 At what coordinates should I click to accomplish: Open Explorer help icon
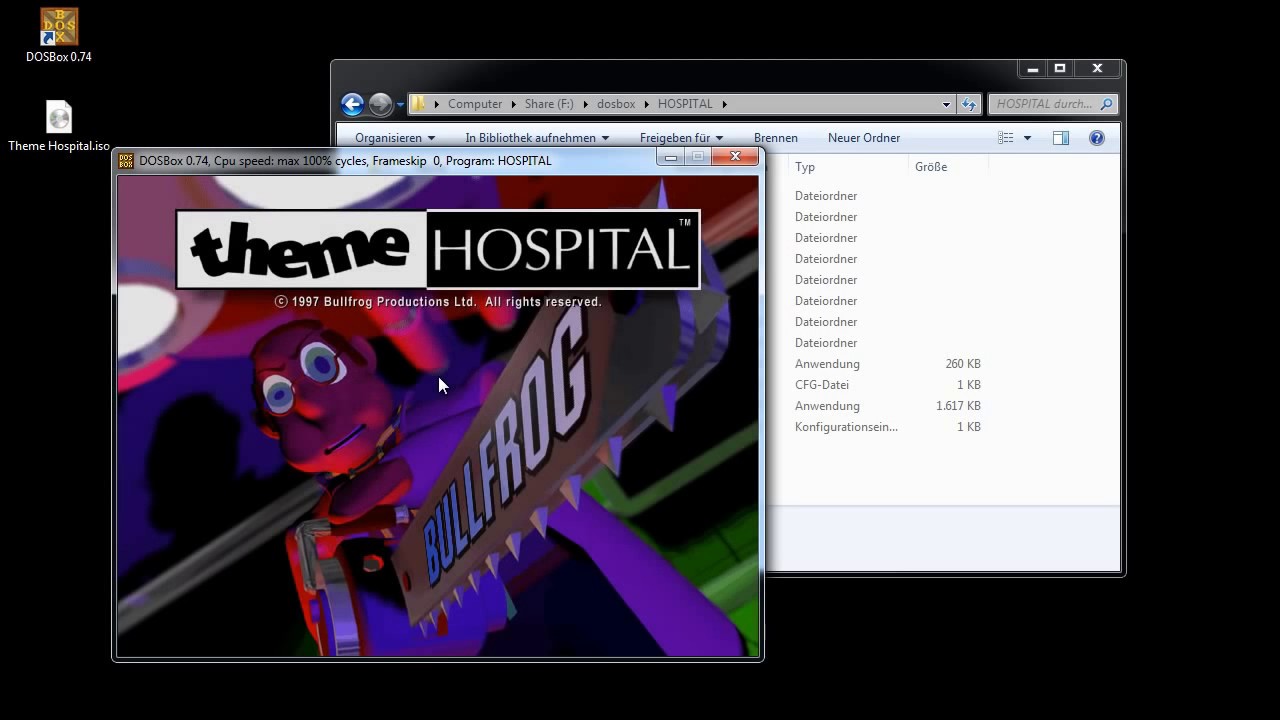[x=1097, y=138]
